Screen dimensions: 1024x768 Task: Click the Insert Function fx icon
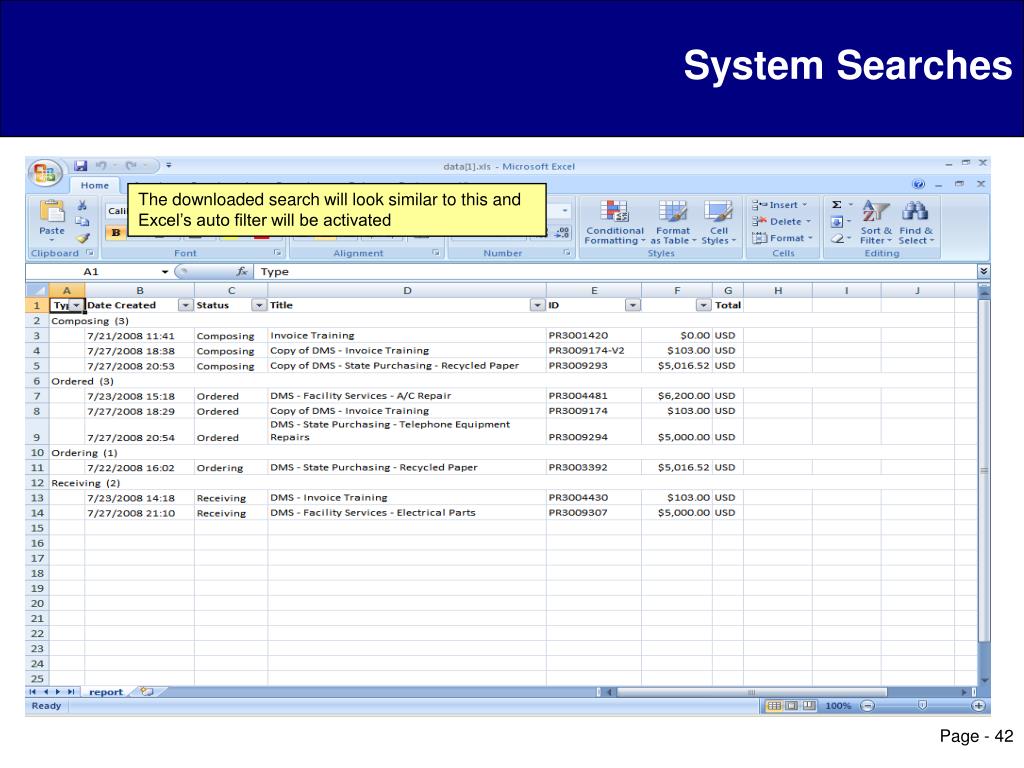coord(242,272)
